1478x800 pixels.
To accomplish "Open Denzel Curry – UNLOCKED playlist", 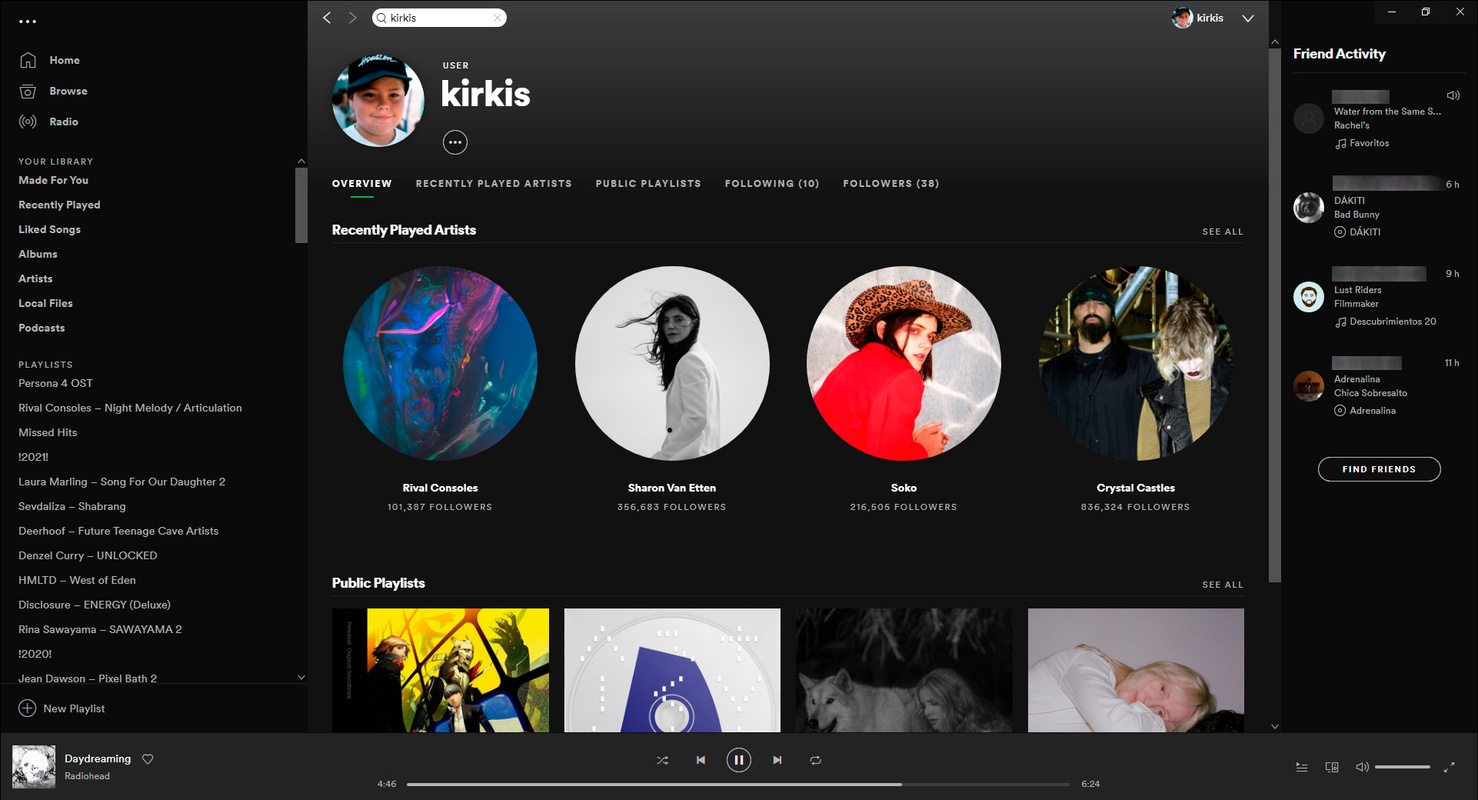I will [88, 556].
